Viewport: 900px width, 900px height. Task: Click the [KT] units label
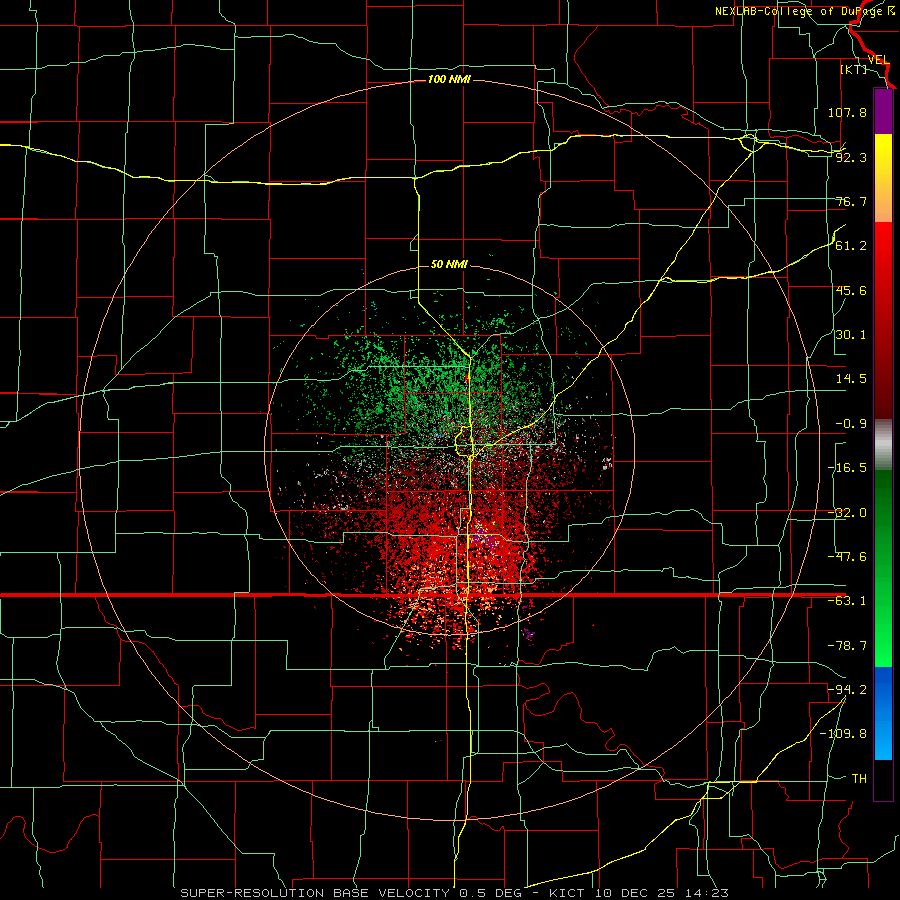pyautogui.click(x=854, y=69)
